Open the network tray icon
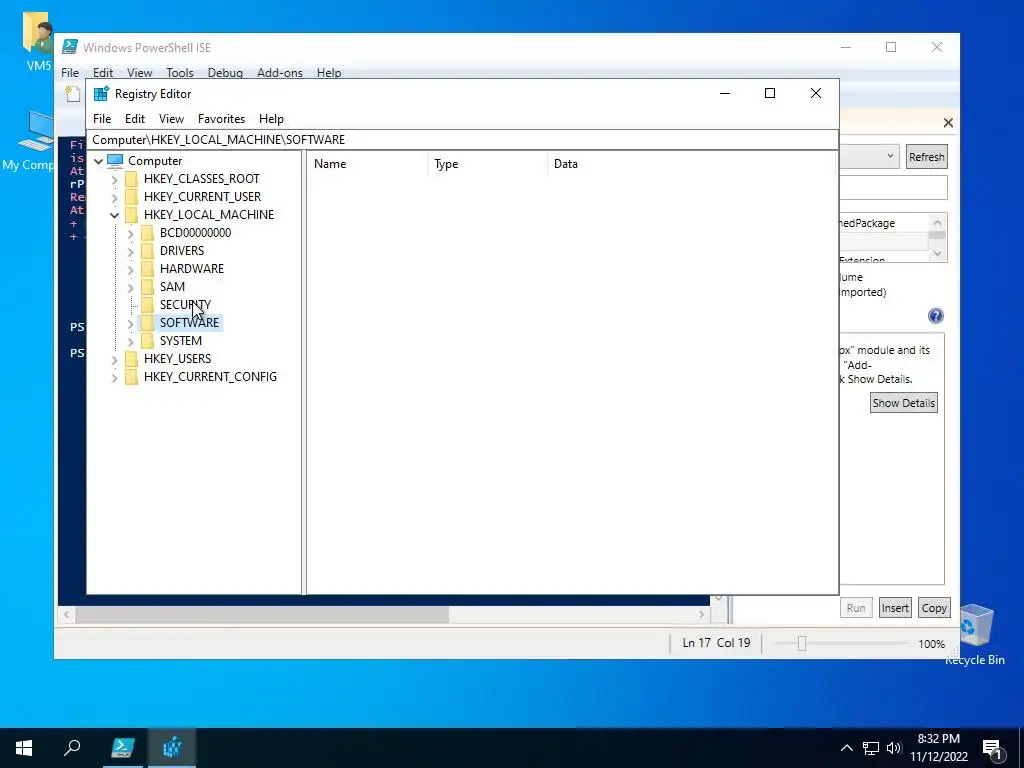Screen dimensions: 1024x768 pyautogui.click(x=871, y=748)
